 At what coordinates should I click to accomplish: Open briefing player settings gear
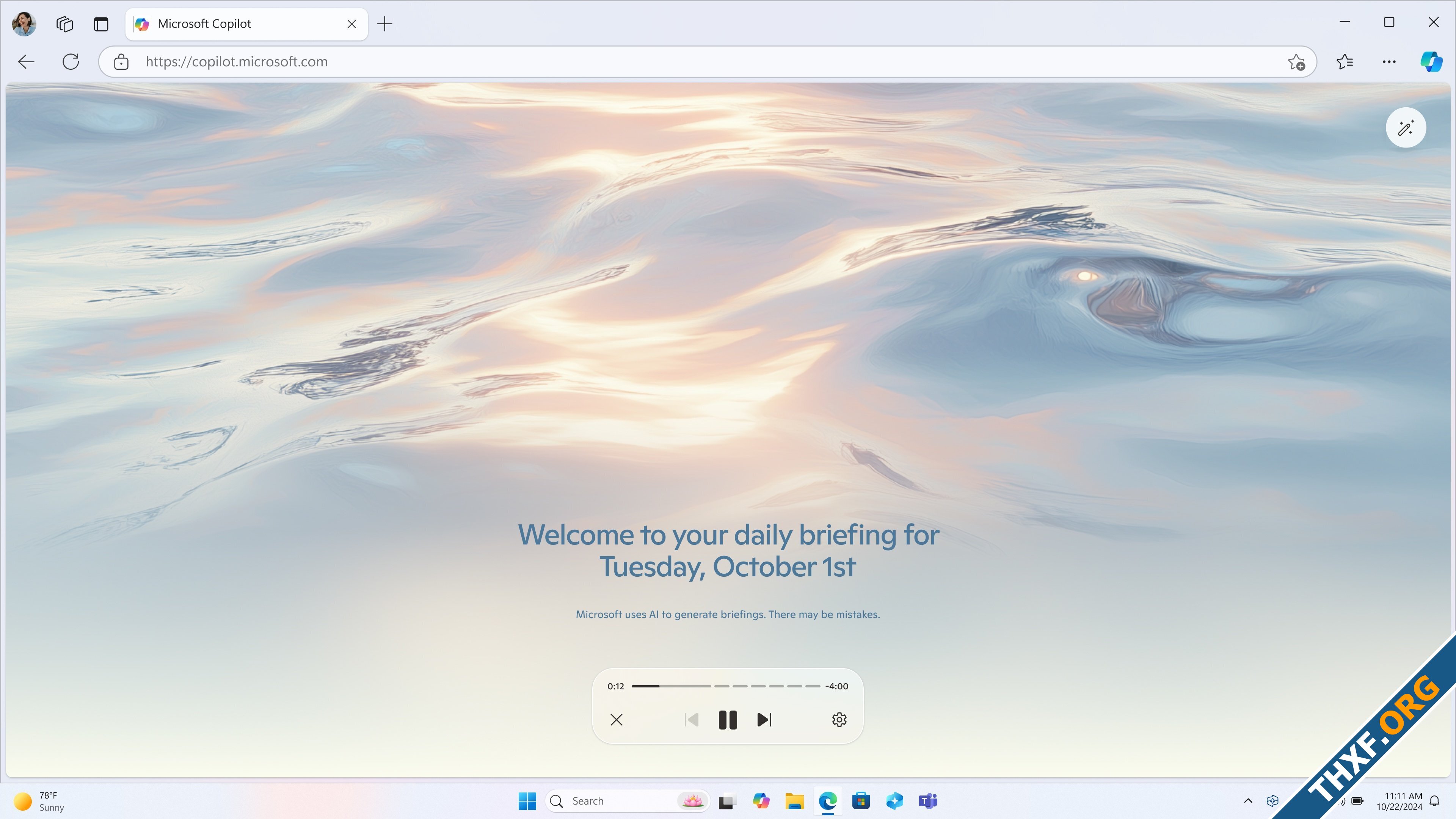click(x=839, y=720)
